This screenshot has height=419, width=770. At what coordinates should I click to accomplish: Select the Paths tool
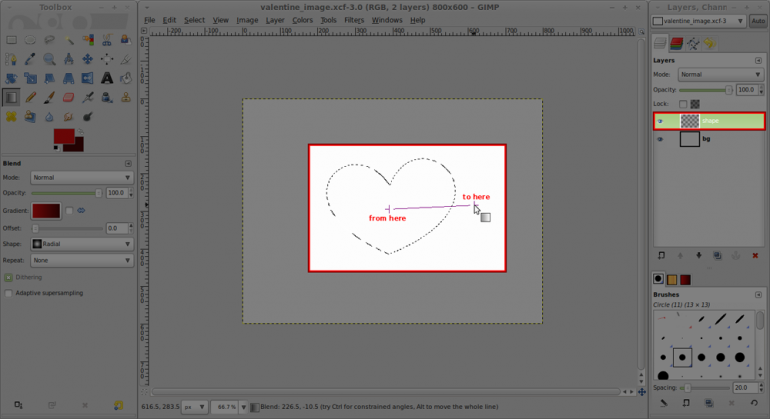(11, 59)
